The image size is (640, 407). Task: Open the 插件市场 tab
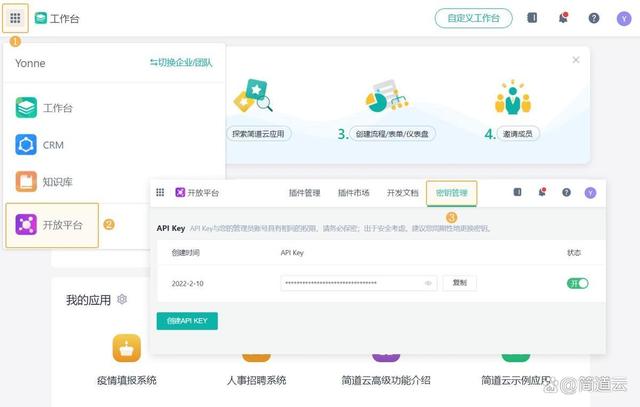(x=353, y=193)
